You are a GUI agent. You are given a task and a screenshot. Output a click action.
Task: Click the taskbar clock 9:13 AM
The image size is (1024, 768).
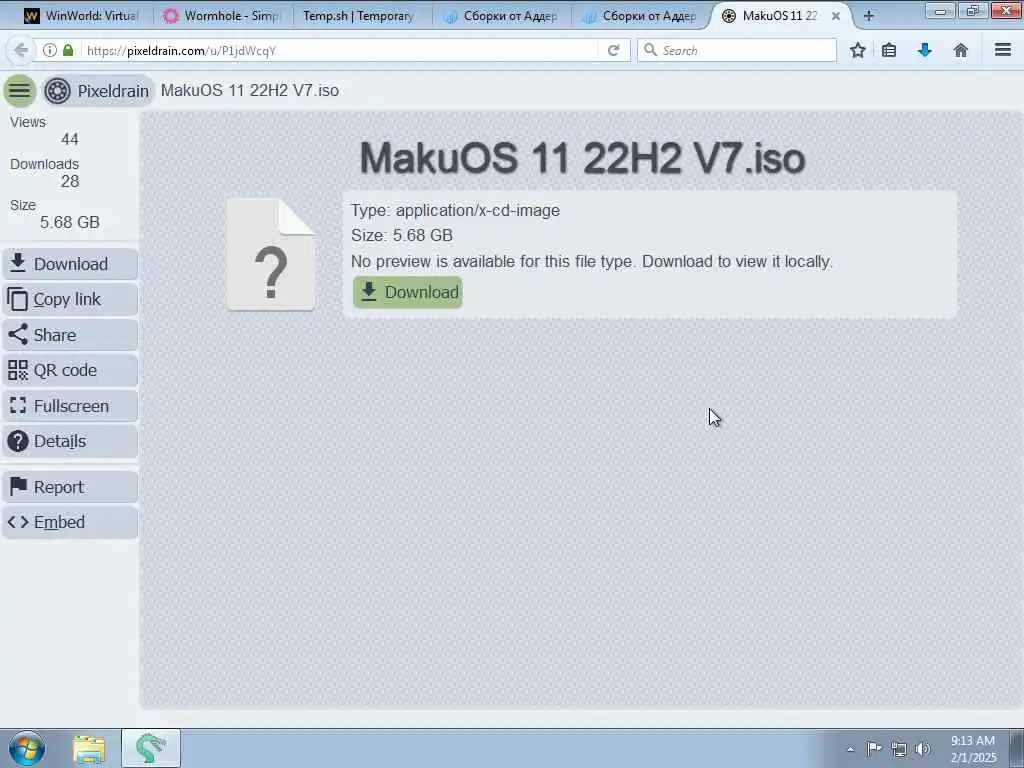point(973,749)
